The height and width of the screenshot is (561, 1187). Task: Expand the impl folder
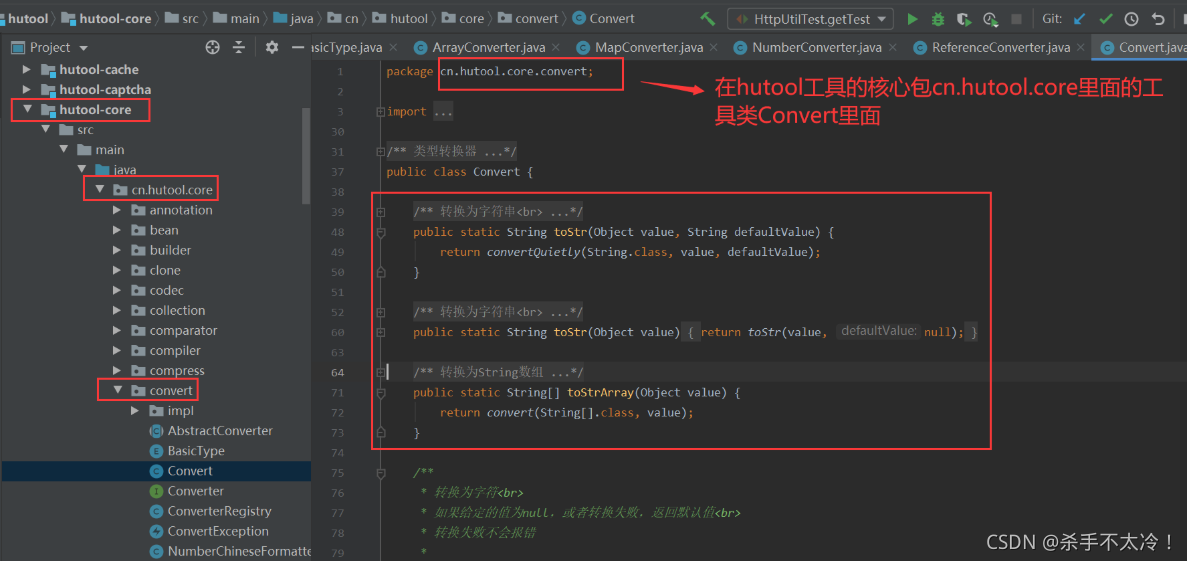pos(136,410)
